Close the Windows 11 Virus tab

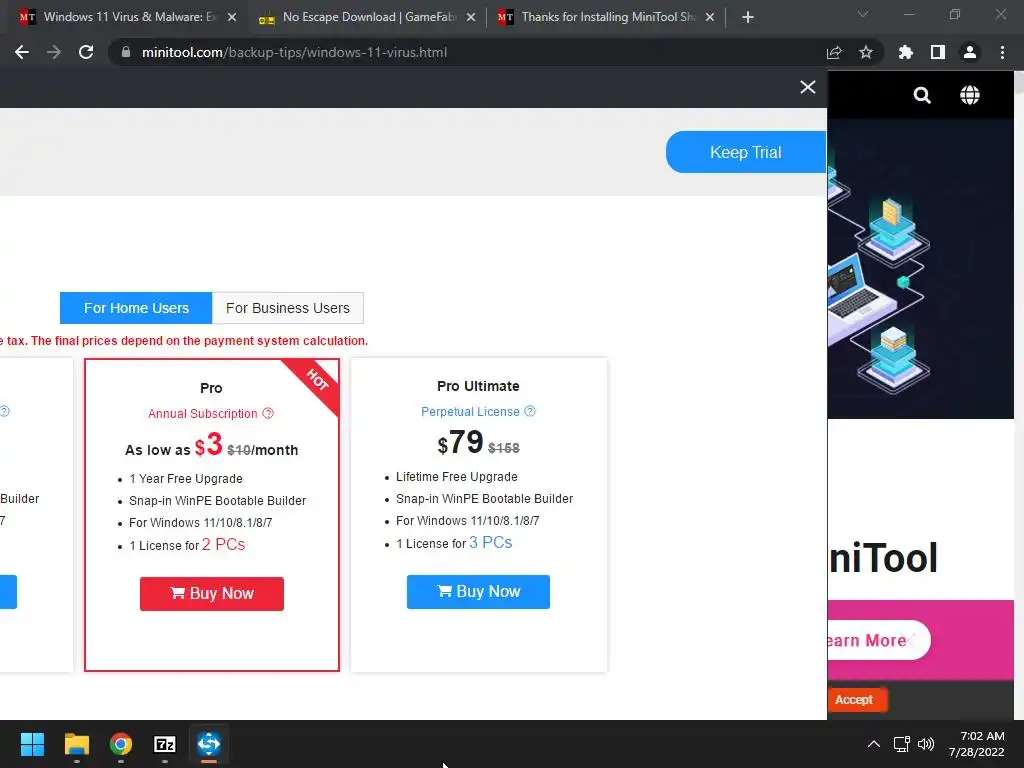[x=232, y=17]
